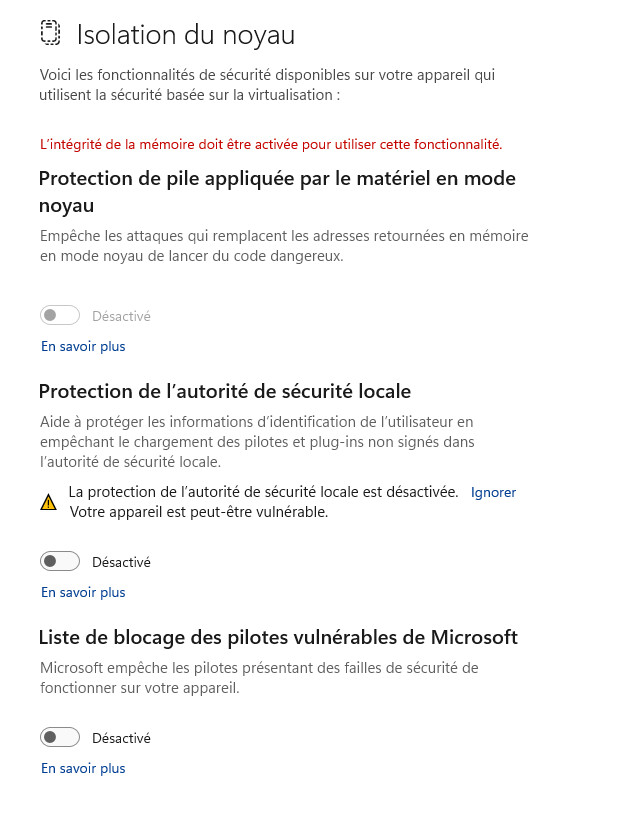Click the Isolation du noyau page title

point(186,35)
